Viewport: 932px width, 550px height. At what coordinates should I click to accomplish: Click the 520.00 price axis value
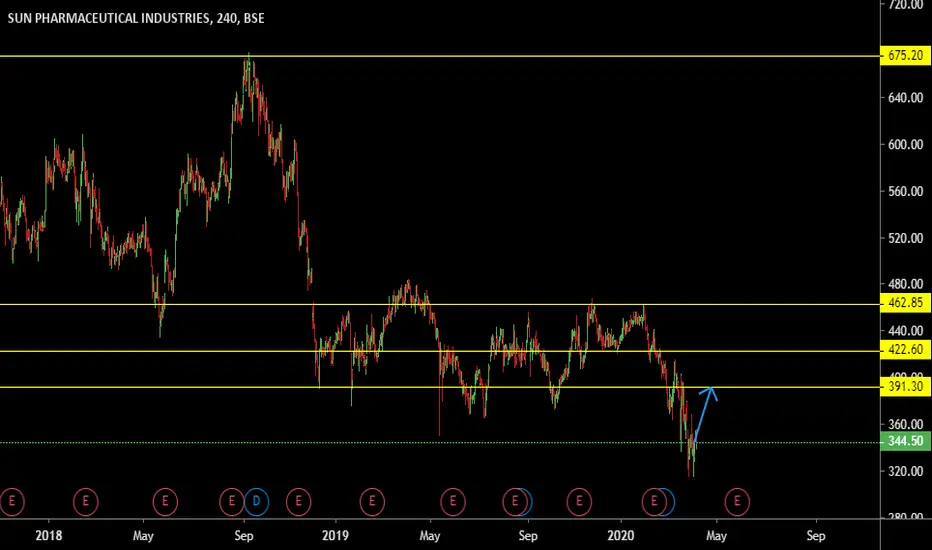tap(905, 238)
